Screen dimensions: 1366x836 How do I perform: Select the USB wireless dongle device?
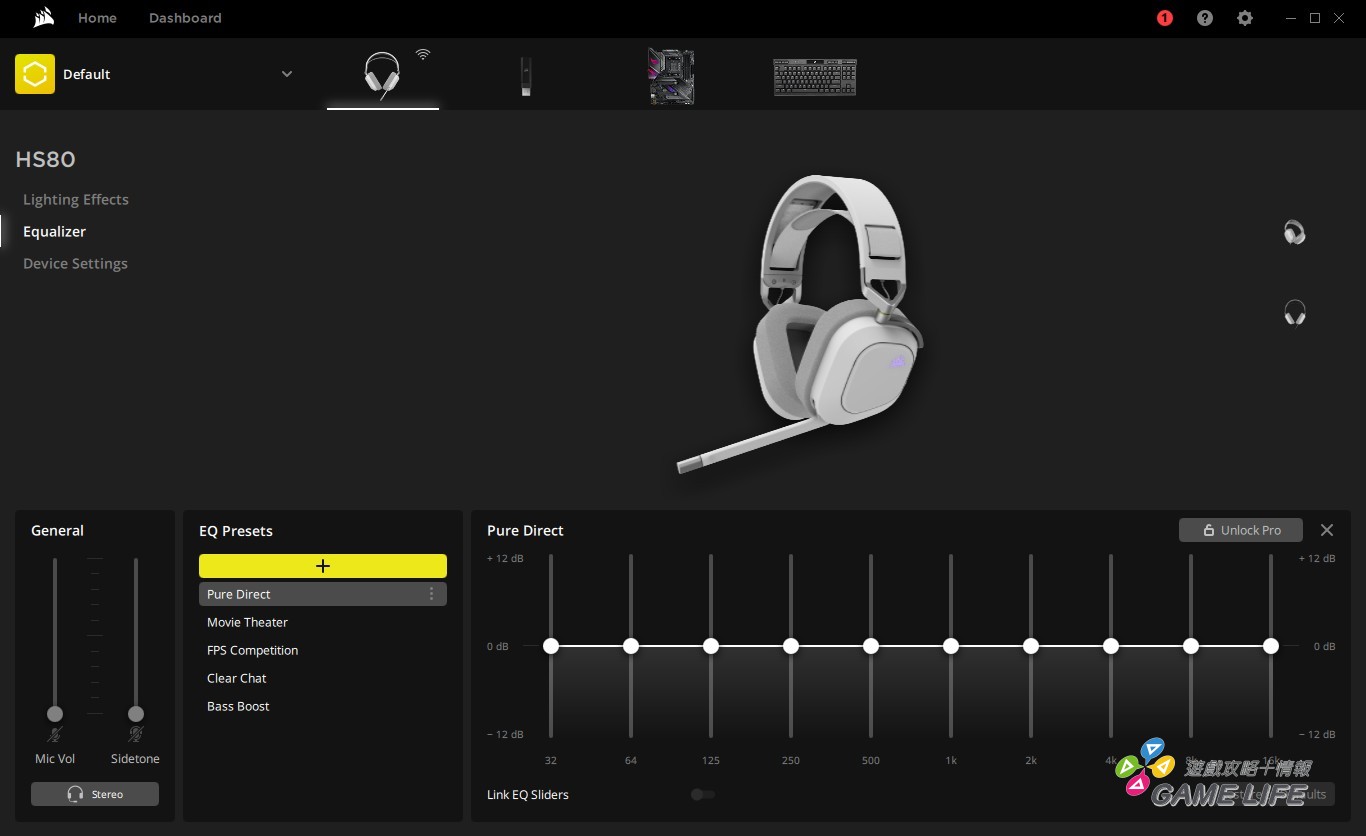pyautogui.click(x=526, y=76)
